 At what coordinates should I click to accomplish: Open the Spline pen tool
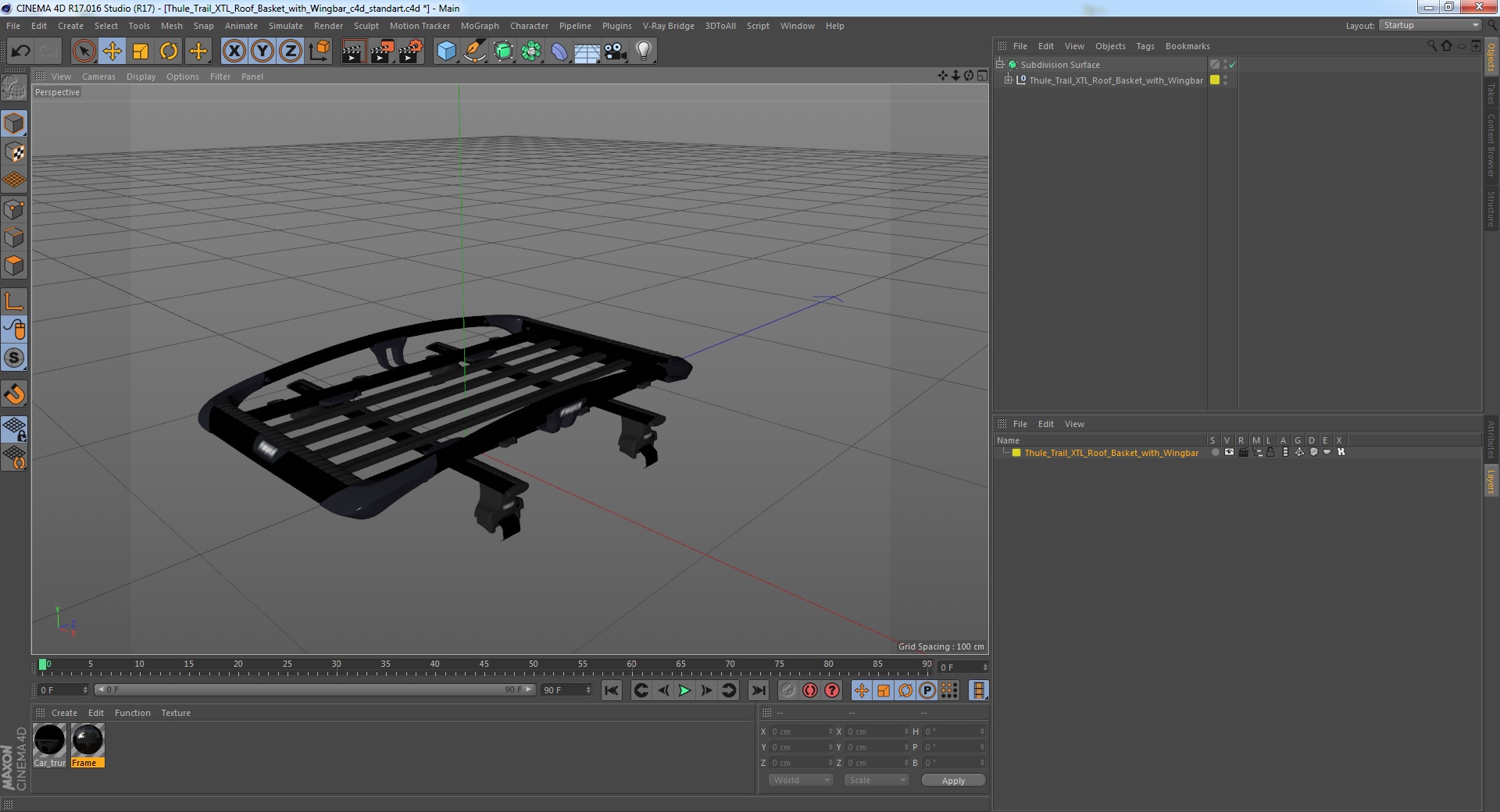[474, 52]
